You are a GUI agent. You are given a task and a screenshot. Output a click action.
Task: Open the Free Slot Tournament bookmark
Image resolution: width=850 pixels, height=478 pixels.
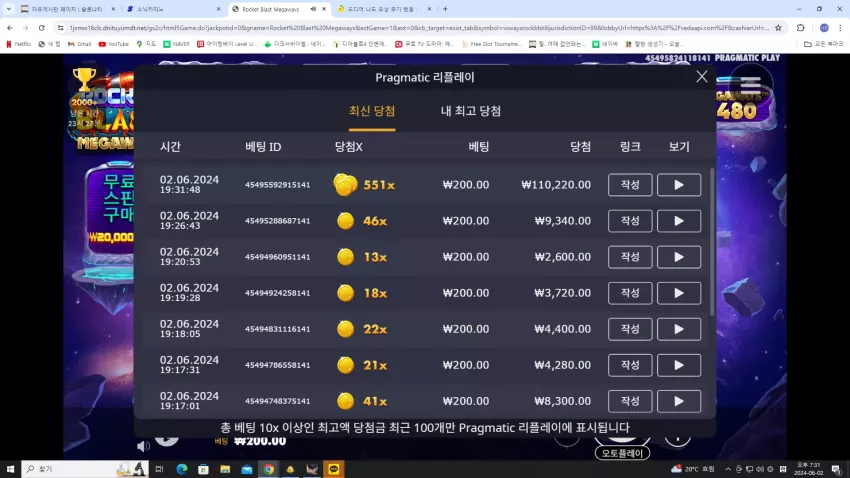[x=492, y=44]
